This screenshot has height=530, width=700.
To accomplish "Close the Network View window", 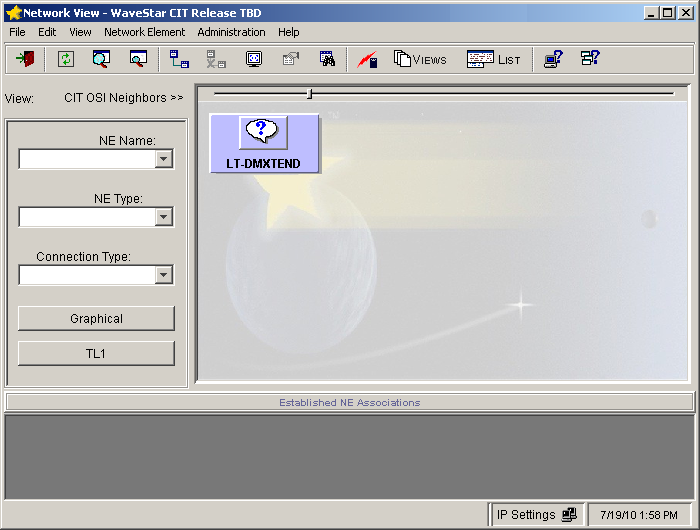I will tap(685, 13).
